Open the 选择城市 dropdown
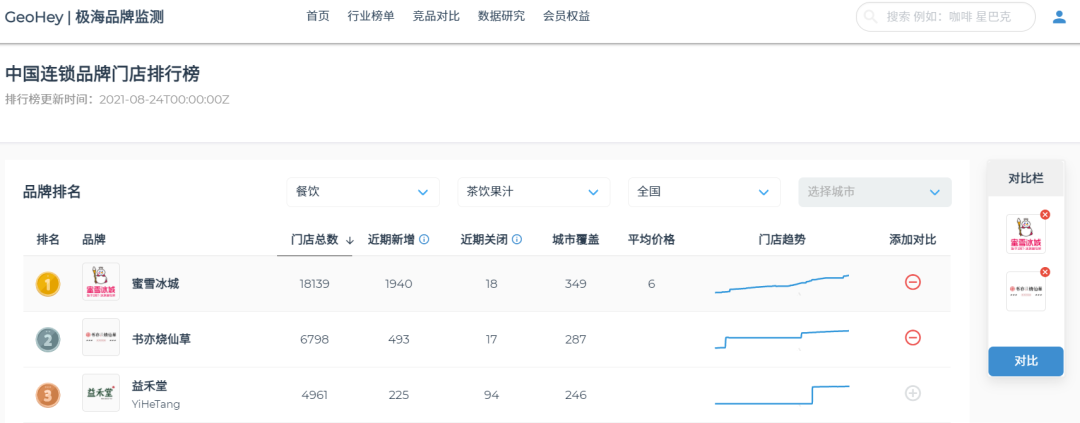This screenshot has width=1080, height=423. click(875, 192)
